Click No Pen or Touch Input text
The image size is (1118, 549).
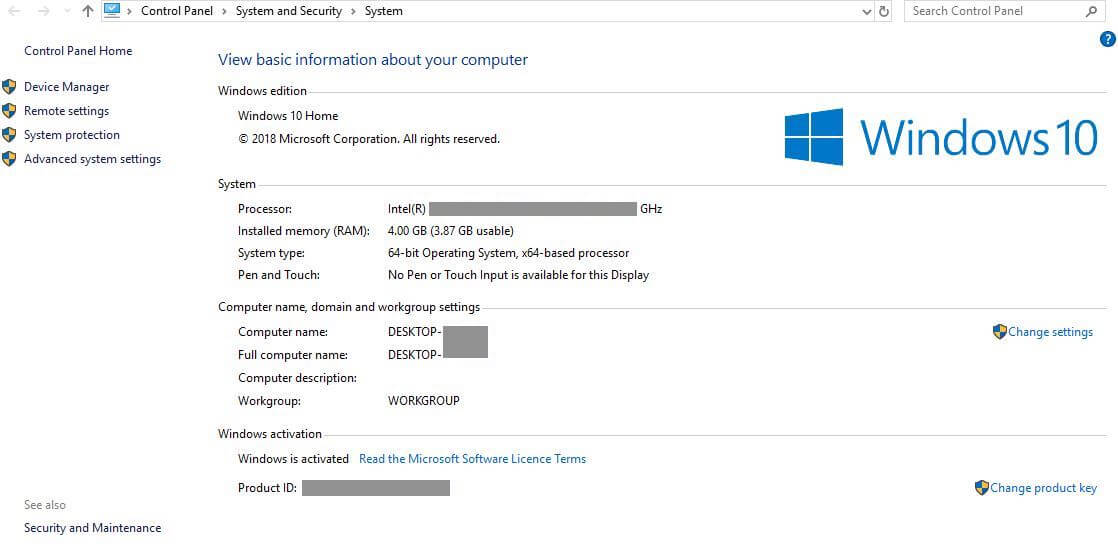[x=518, y=274]
